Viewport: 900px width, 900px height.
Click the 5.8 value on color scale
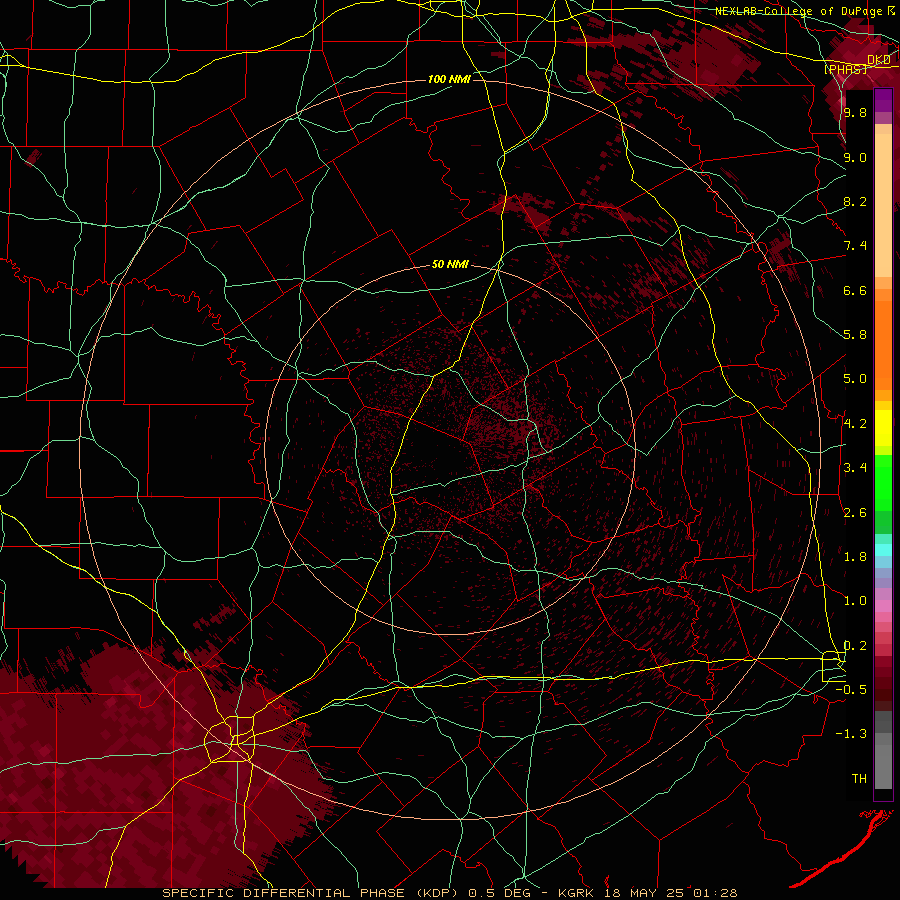pos(855,335)
